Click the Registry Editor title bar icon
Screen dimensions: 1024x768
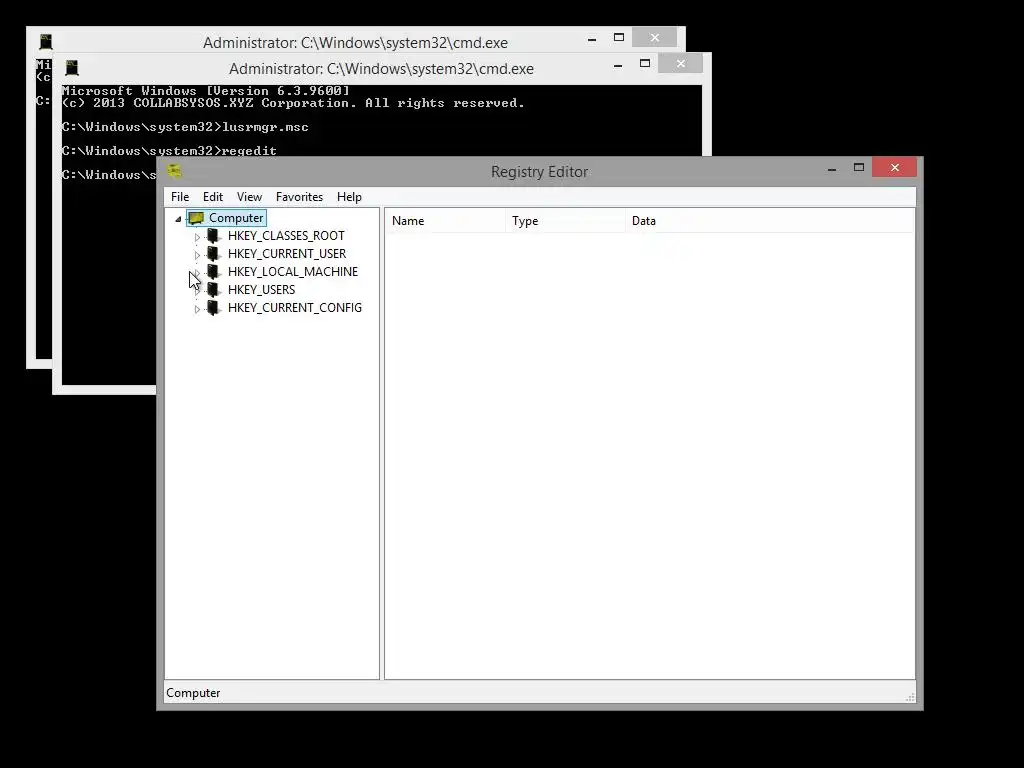(174, 171)
